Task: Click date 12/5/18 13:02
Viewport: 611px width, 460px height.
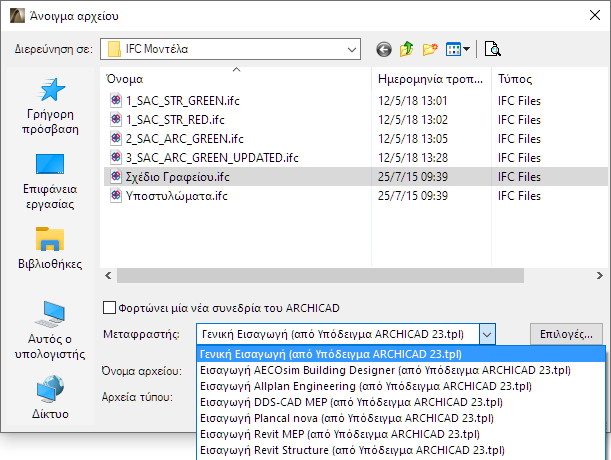Action: [413, 120]
